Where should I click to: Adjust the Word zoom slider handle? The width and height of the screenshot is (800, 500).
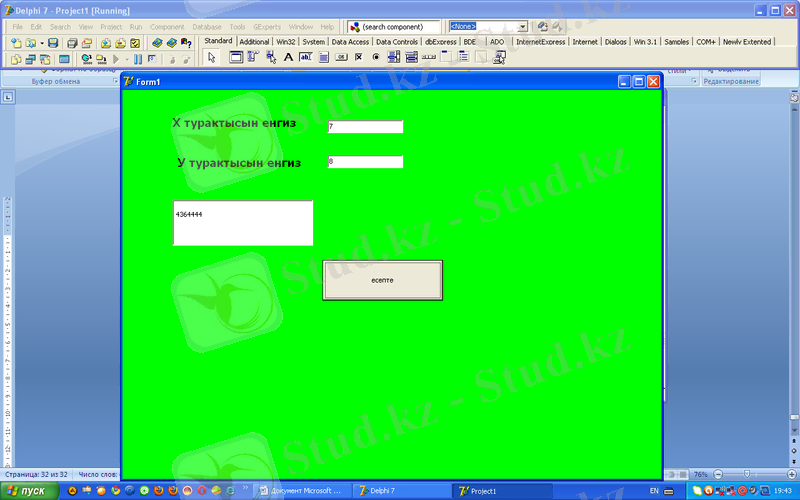[x=747, y=474]
